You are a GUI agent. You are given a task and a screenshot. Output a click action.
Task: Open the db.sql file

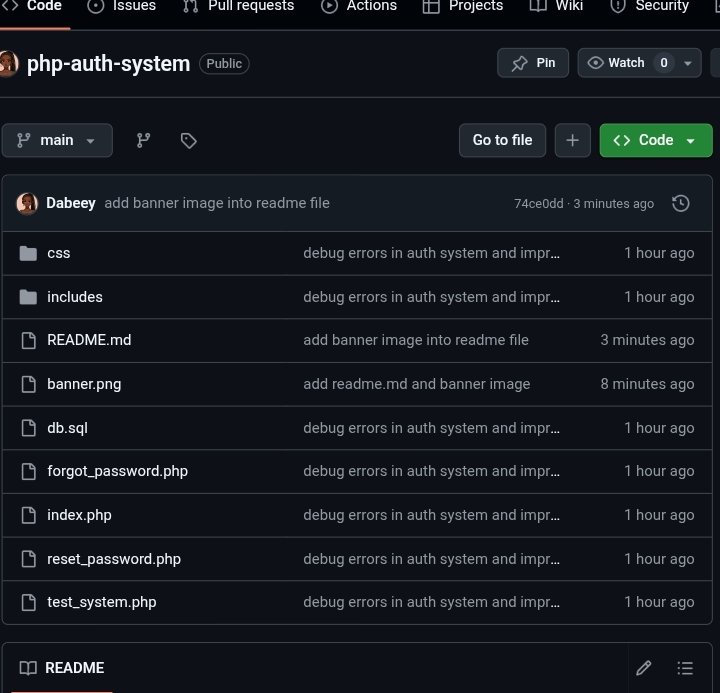pos(68,428)
